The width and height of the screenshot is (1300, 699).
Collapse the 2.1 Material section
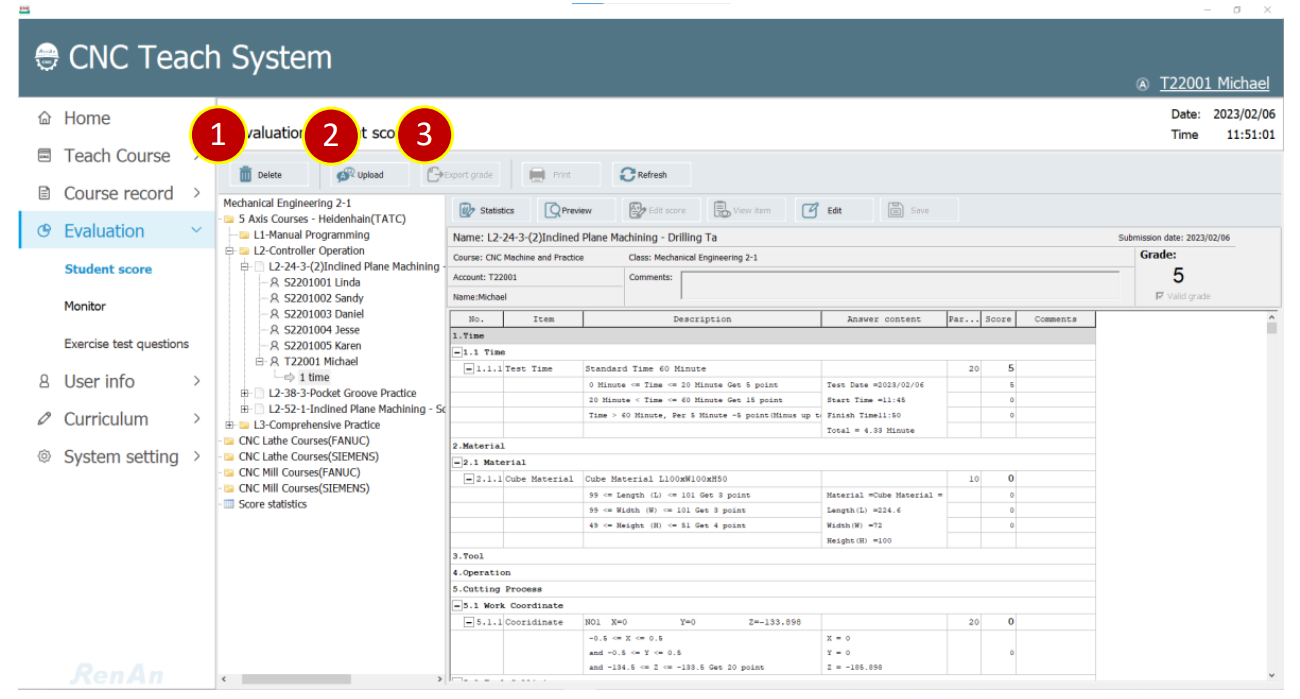coord(457,463)
